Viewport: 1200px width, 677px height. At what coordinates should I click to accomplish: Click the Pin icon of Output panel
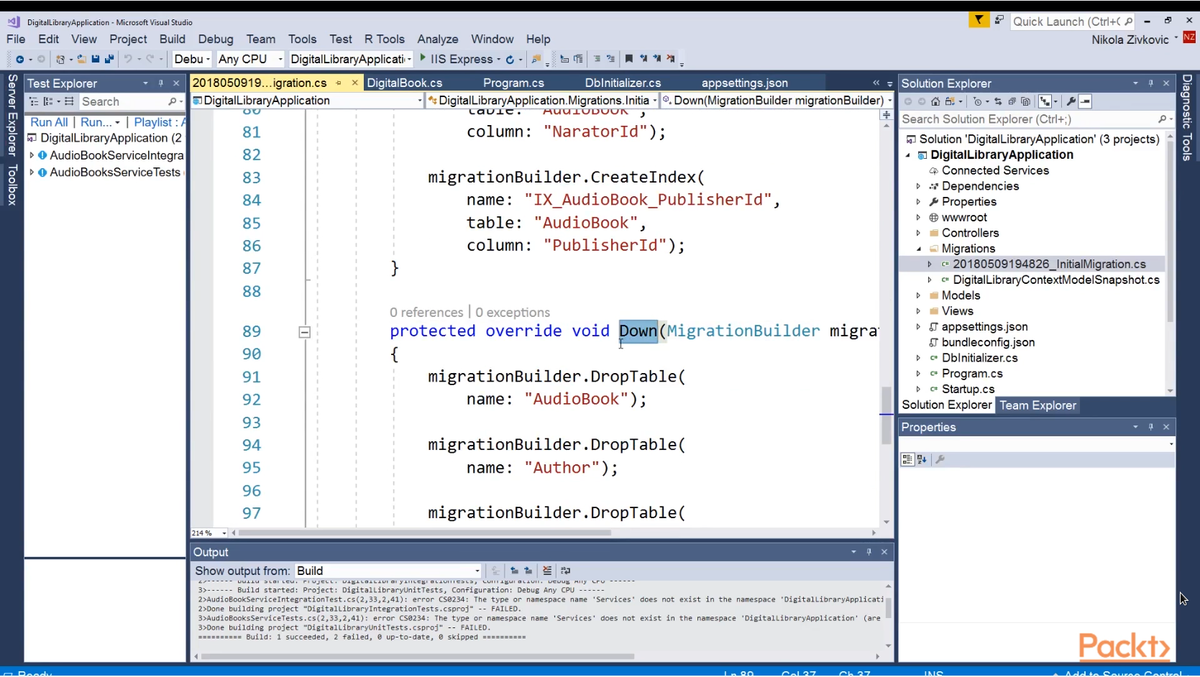(x=869, y=552)
